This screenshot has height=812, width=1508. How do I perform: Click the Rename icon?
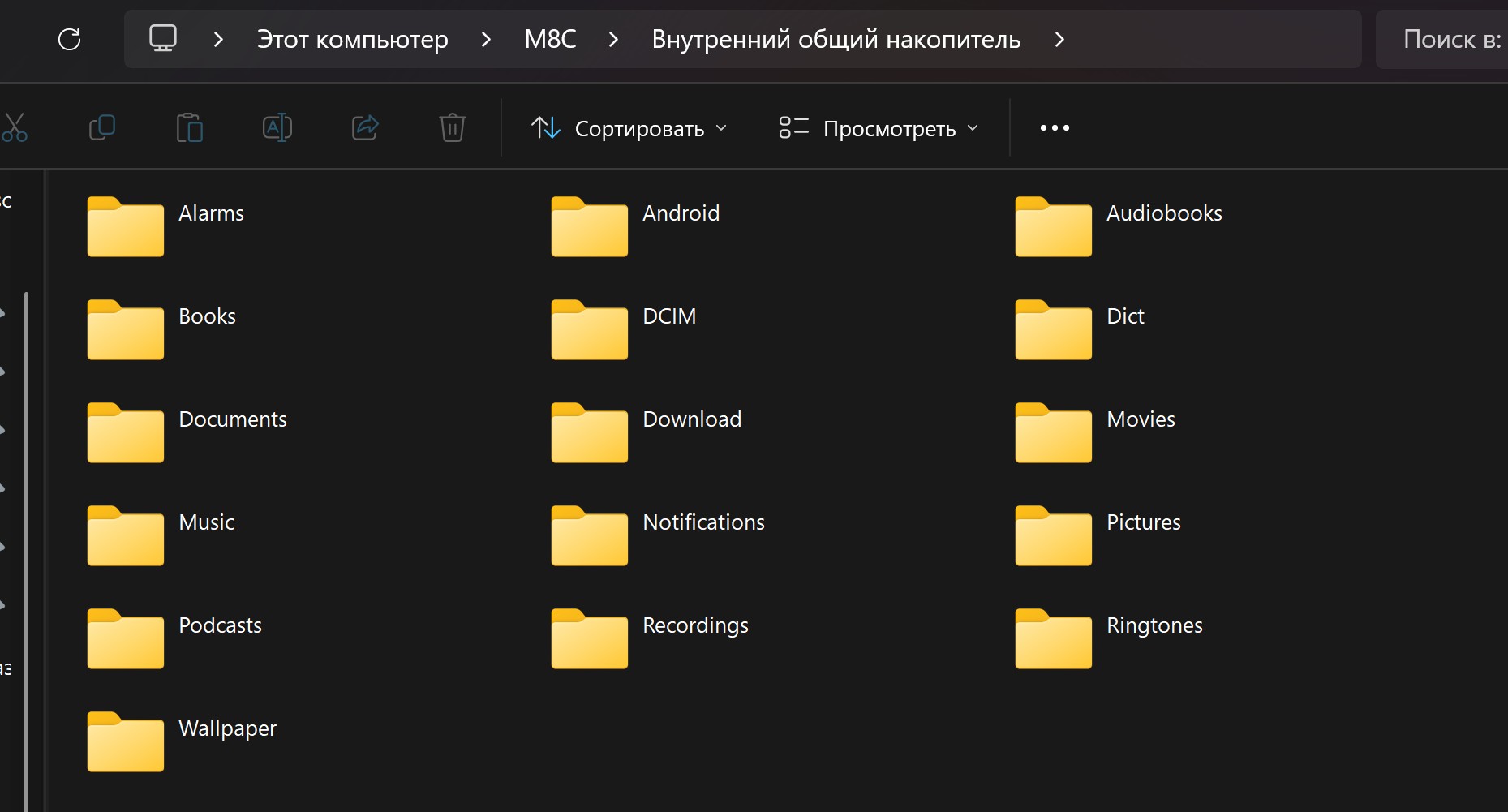tap(277, 128)
